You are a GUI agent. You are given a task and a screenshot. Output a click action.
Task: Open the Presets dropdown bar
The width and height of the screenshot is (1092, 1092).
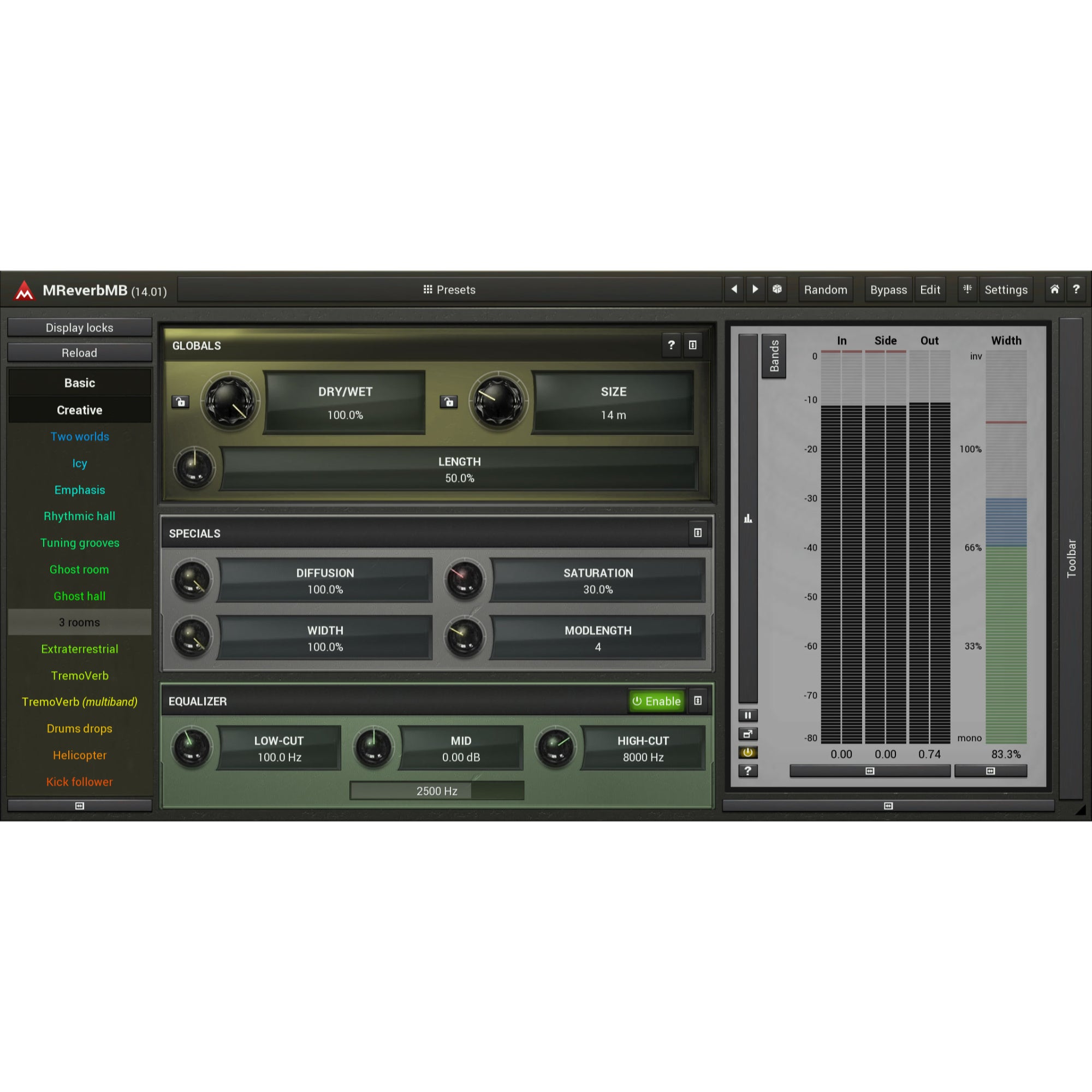point(450,289)
